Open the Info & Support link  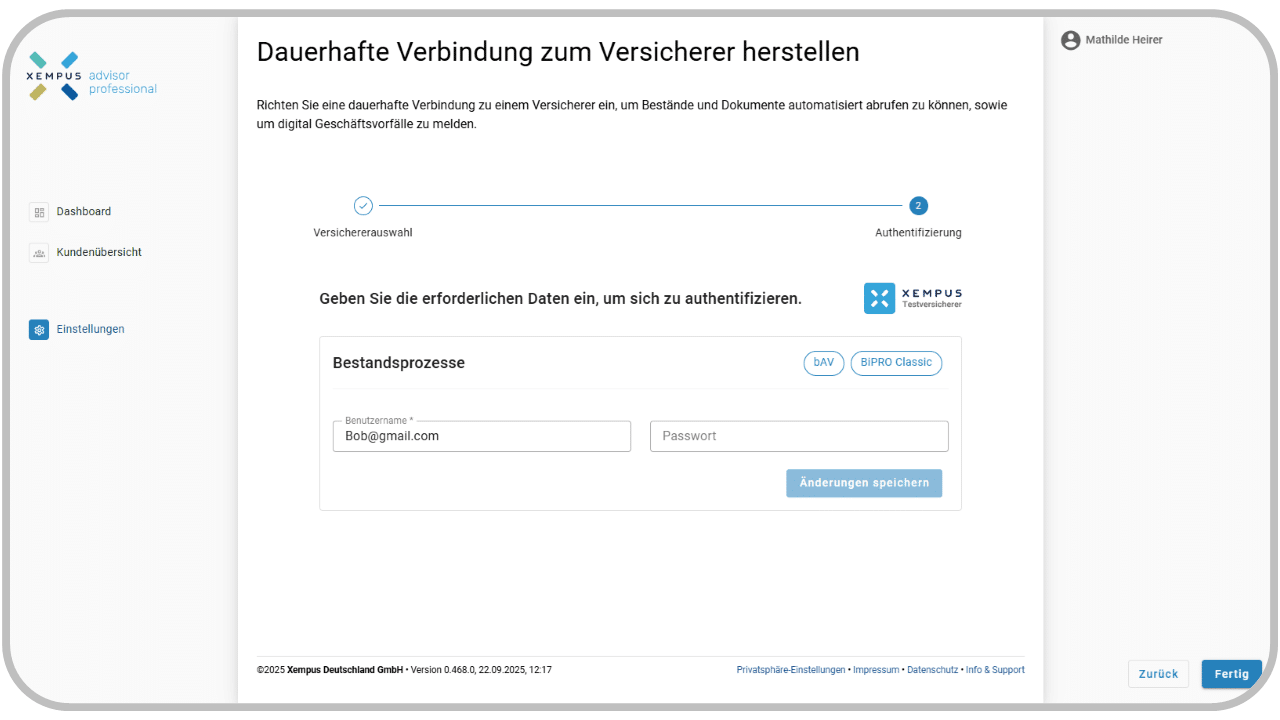pos(995,670)
